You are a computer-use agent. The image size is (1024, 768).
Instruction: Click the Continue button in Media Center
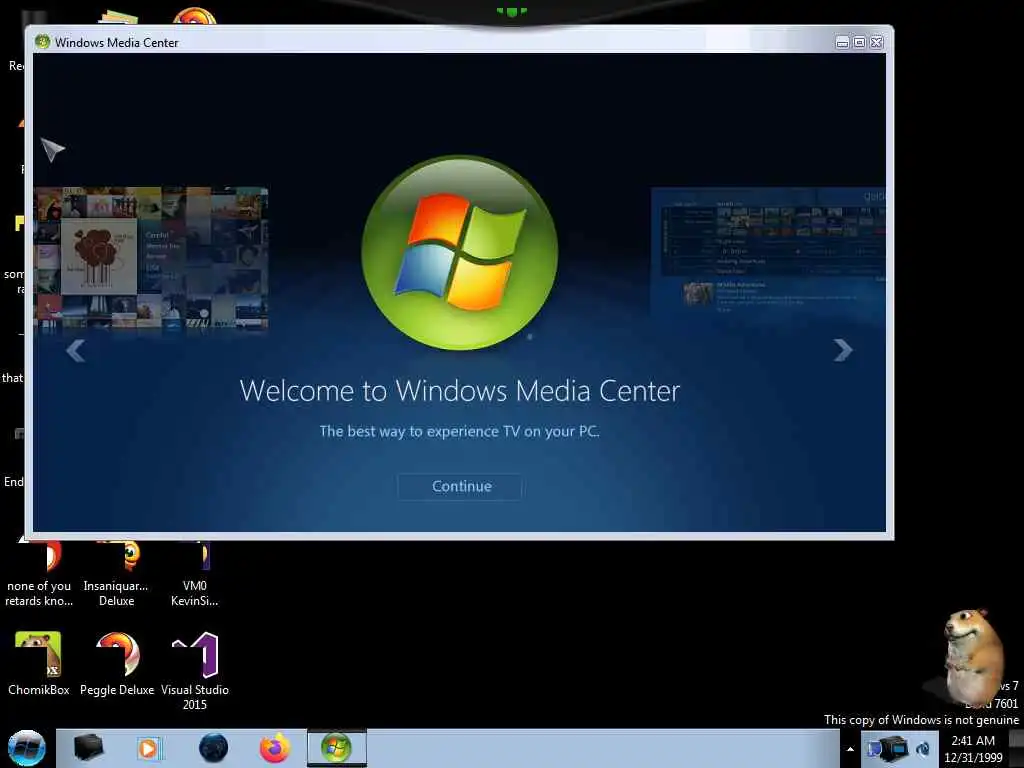click(x=460, y=487)
